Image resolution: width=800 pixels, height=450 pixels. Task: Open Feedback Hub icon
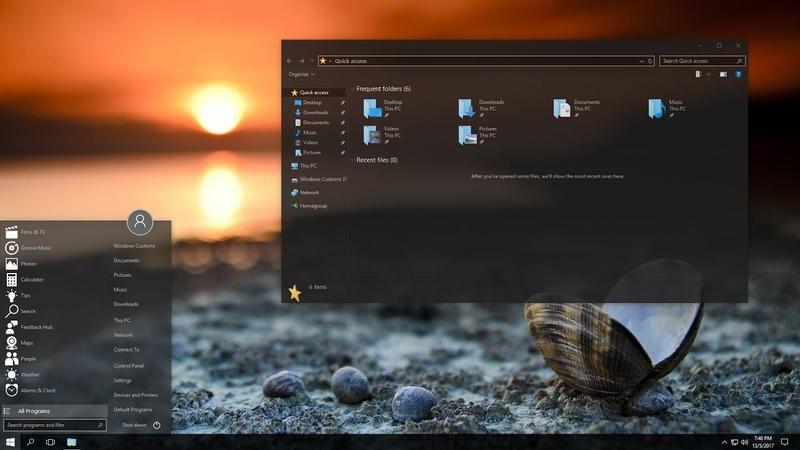tap(11, 327)
